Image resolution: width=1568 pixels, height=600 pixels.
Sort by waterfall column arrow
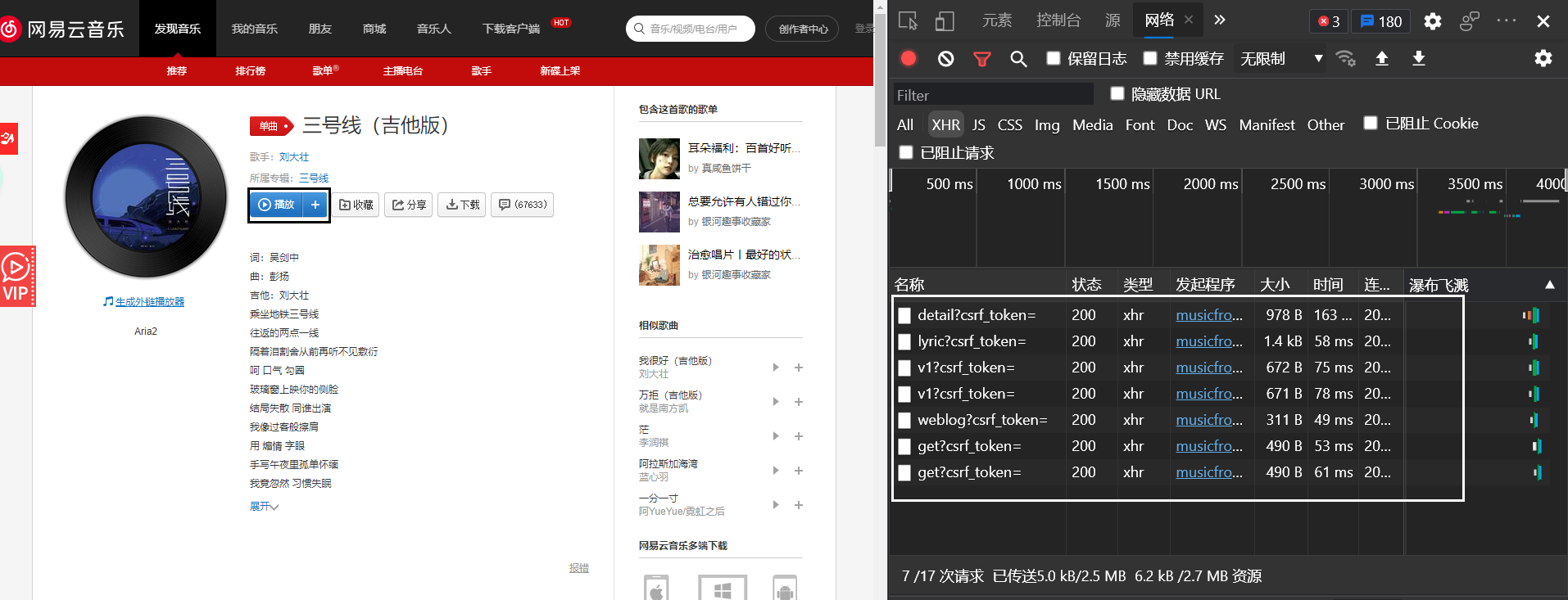click(x=1550, y=285)
